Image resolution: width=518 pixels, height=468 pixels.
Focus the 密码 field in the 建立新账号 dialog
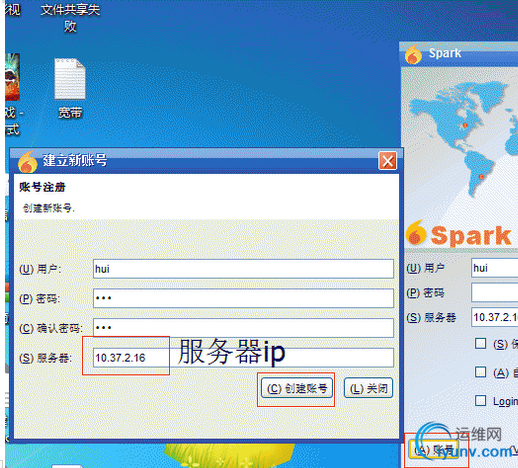tap(243, 298)
